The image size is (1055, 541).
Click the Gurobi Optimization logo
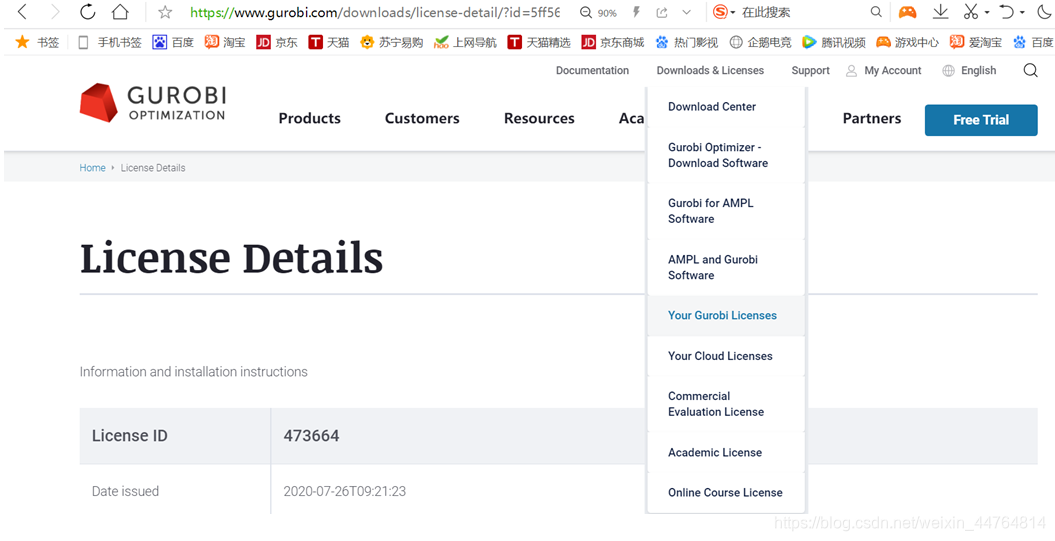pos(153,103)
